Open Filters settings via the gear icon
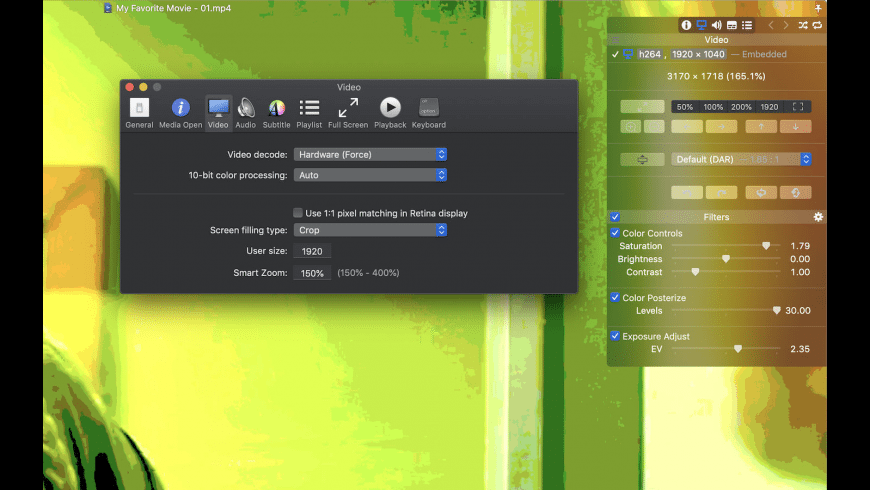 click(818, 217)
